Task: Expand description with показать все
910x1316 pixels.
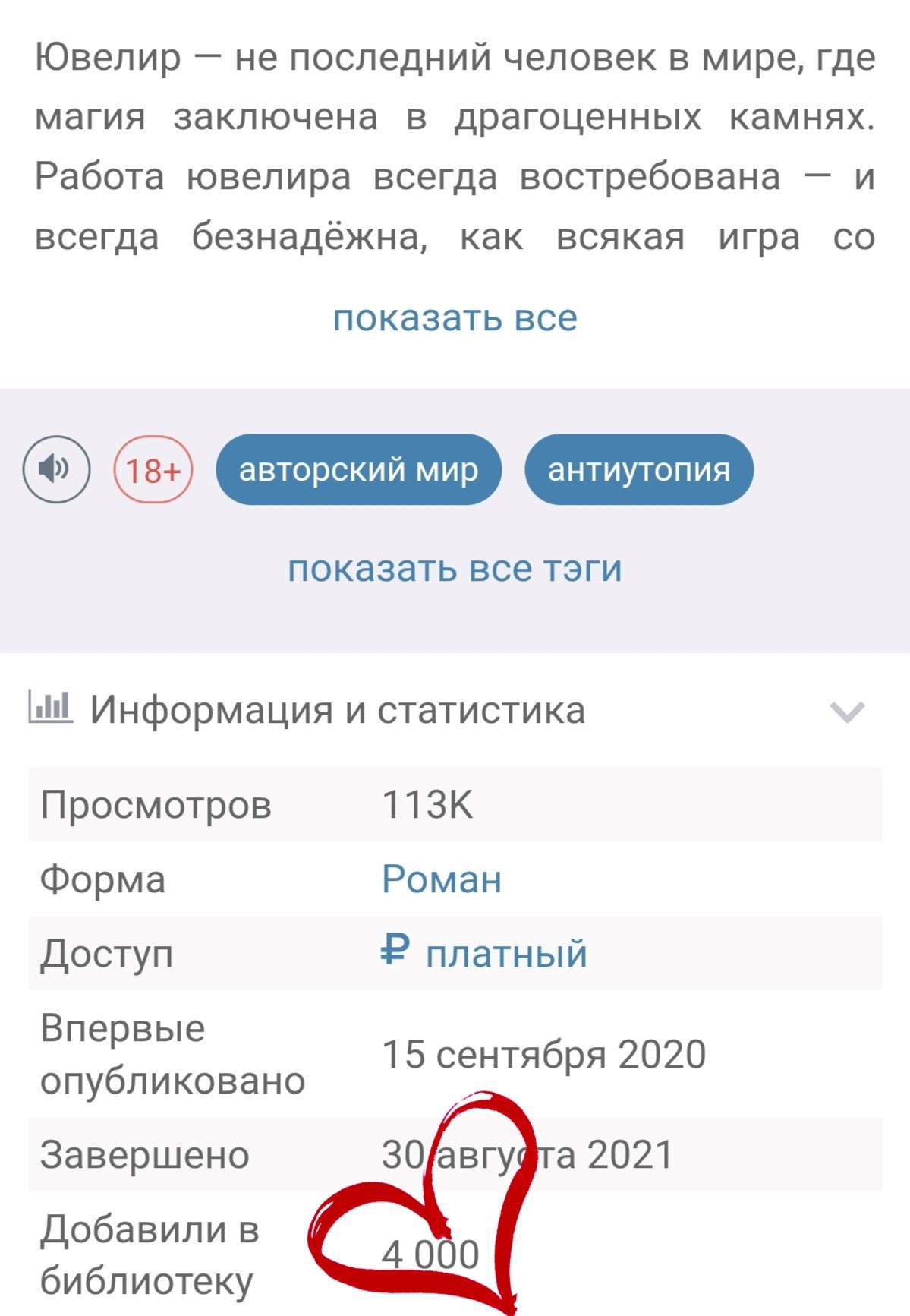Action: click(x=455, y=317)
